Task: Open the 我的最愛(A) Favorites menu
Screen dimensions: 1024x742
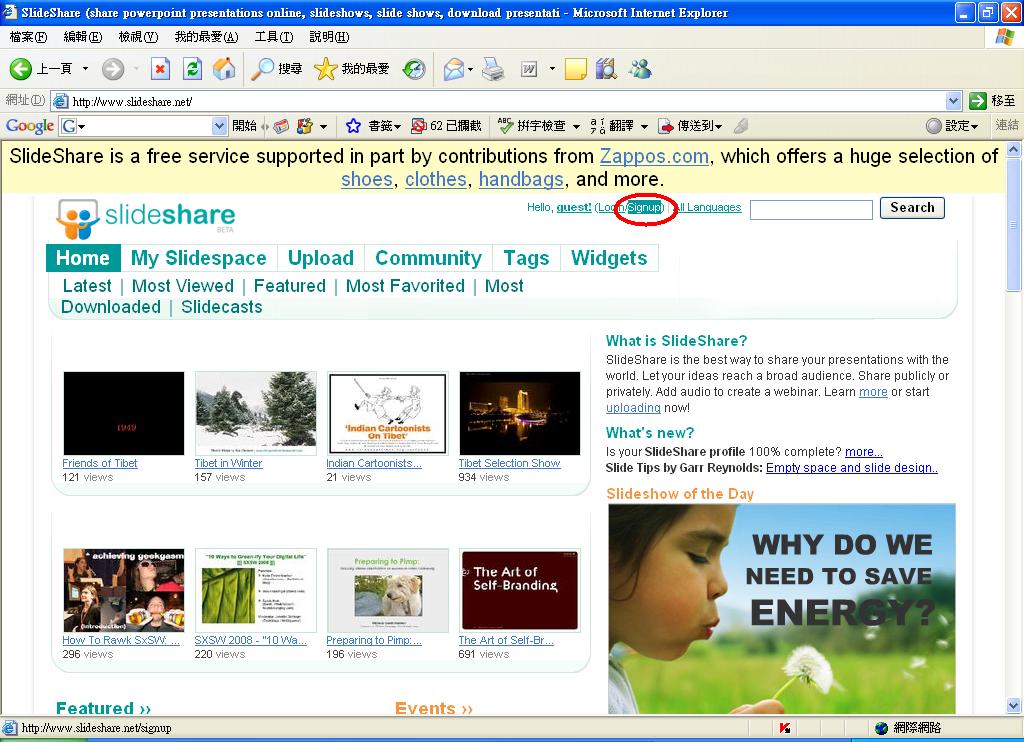Action: pos(206,37)
